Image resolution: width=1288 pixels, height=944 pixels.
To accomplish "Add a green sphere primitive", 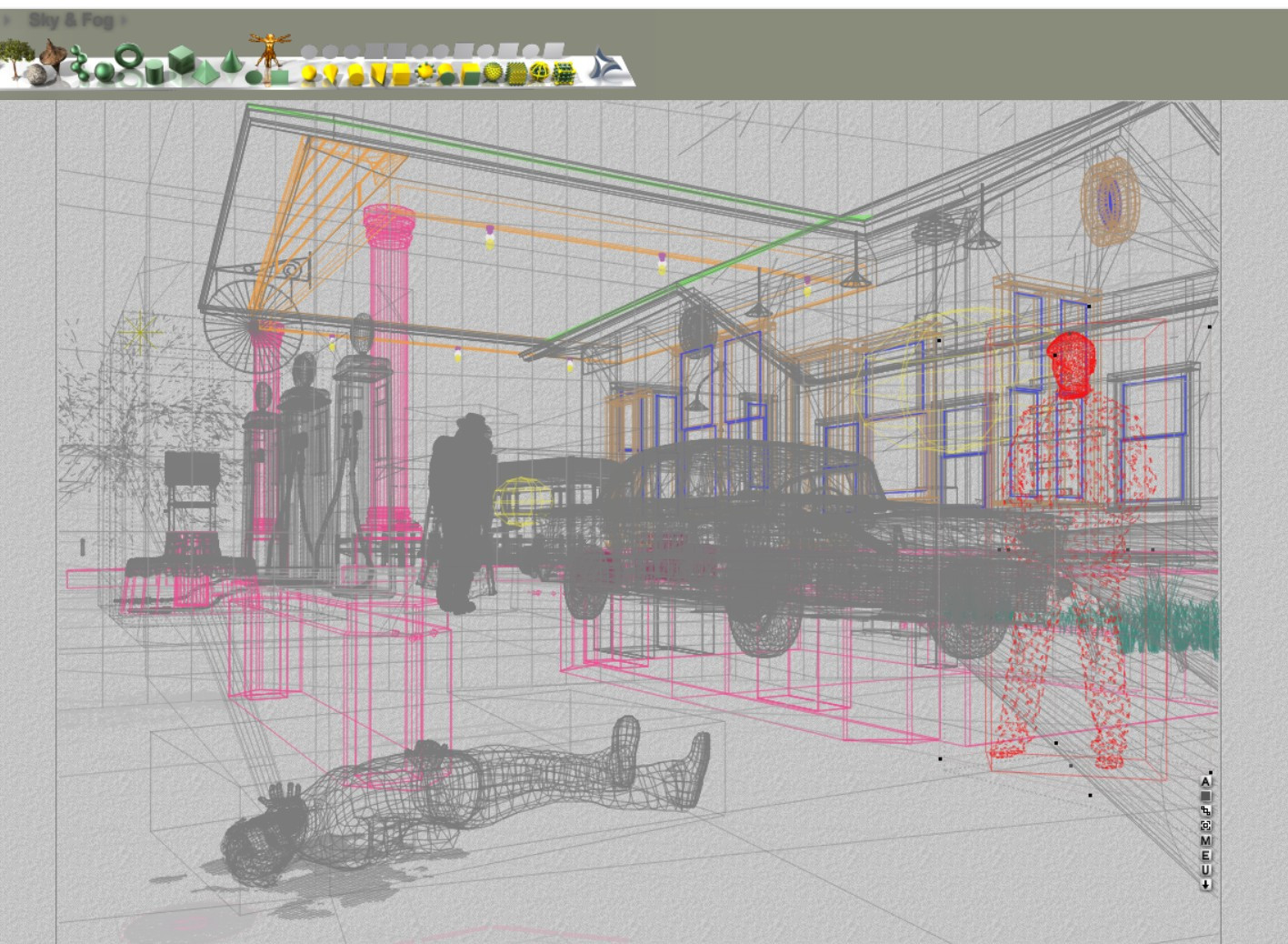I will click(105, 72).
